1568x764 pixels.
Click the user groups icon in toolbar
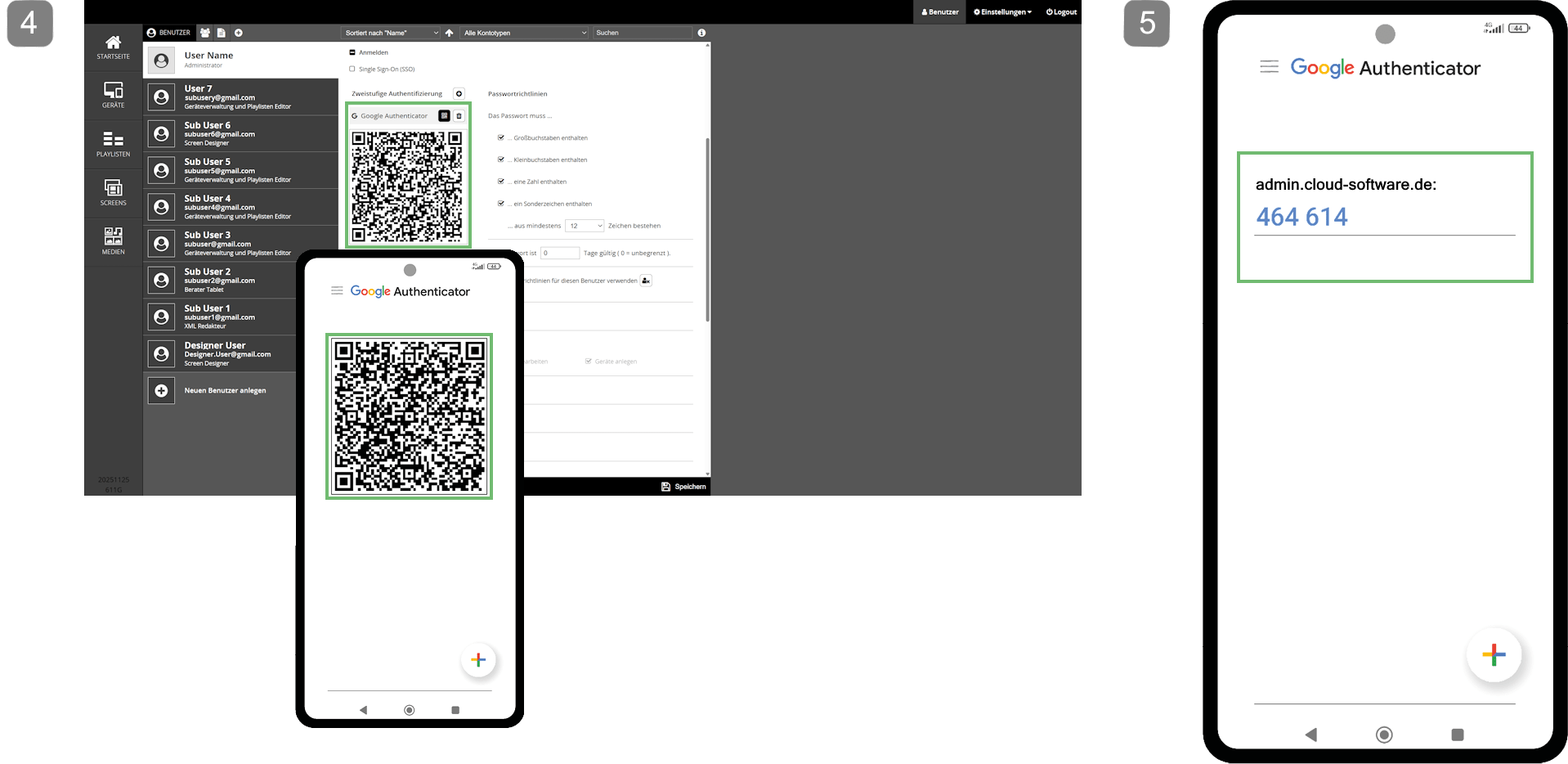click(x=205, y=33)
